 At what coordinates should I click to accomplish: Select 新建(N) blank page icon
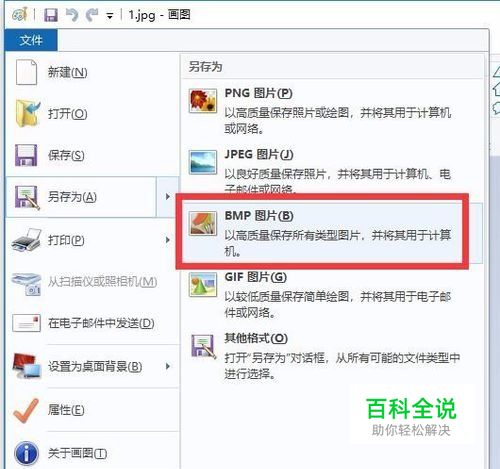tap(26, 72)
